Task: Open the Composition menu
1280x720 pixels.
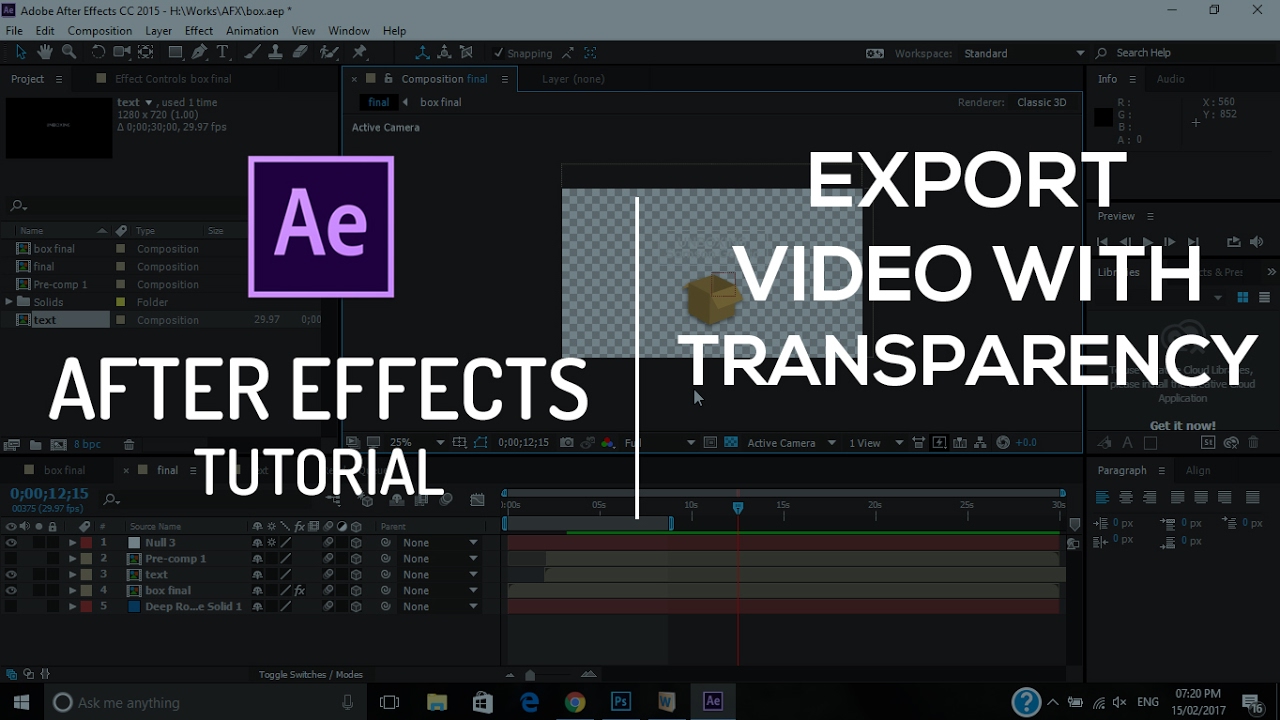Action: pyautogui.click(x=99, y=31)
